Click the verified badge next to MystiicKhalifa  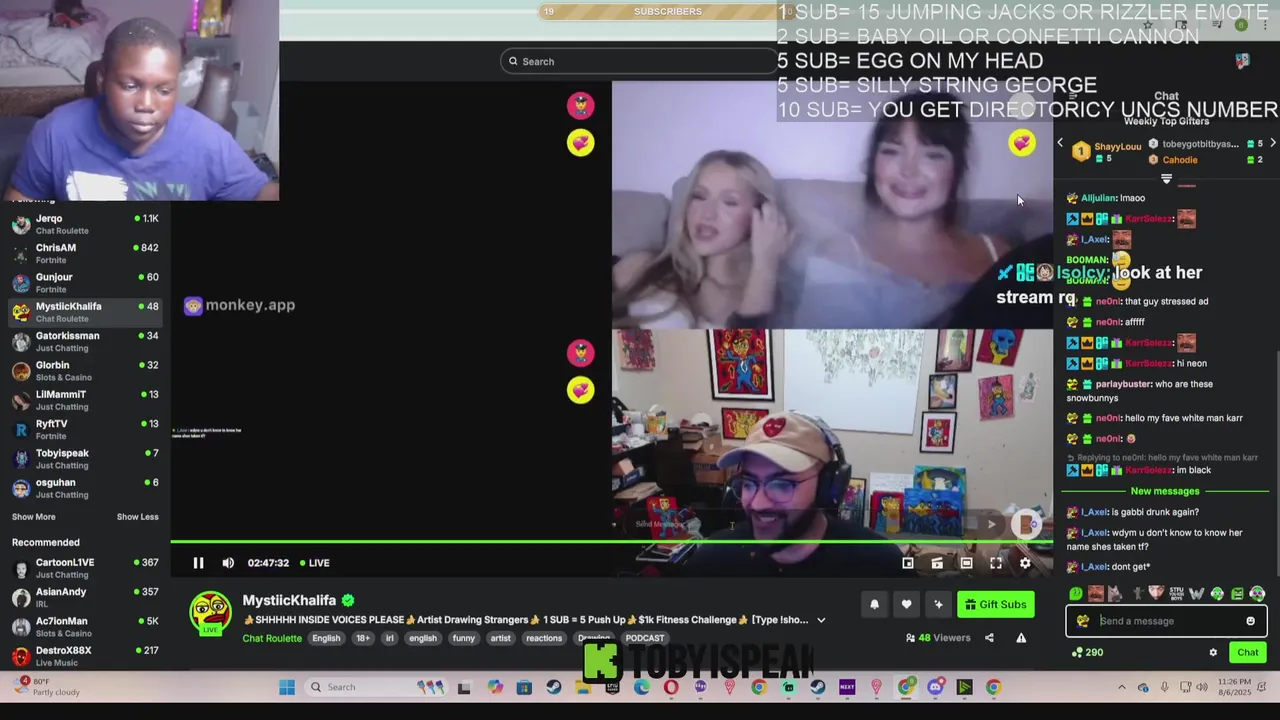point(348,600)
